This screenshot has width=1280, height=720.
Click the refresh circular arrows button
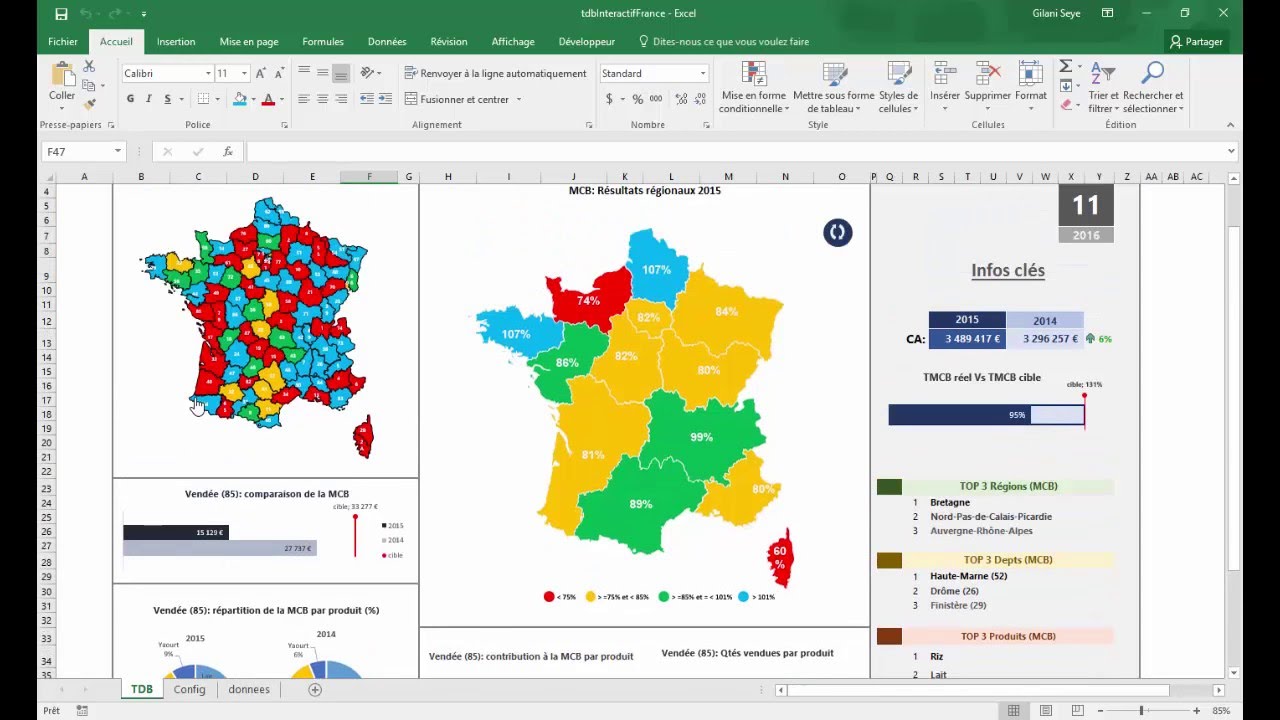pyautogui.click(x=837, y=233)
